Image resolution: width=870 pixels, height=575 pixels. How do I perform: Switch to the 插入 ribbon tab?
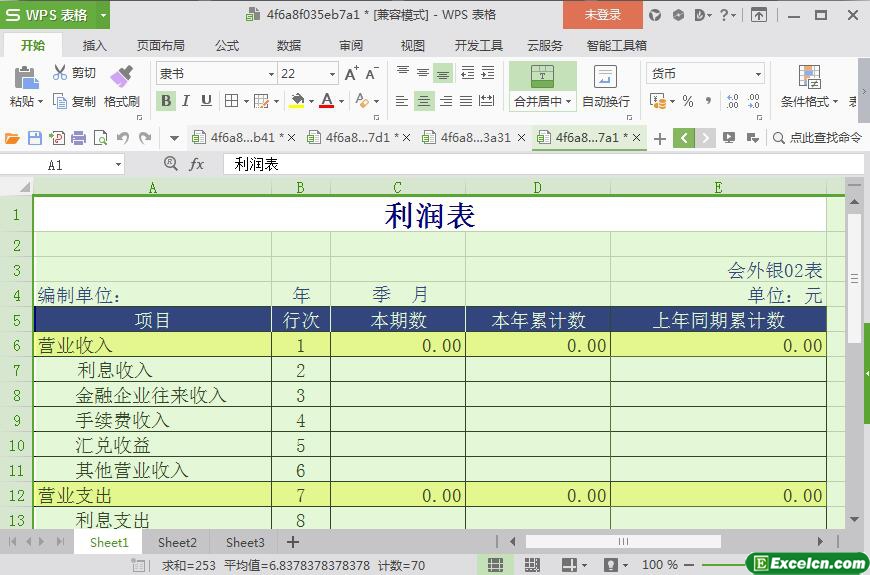coord(95,45)
